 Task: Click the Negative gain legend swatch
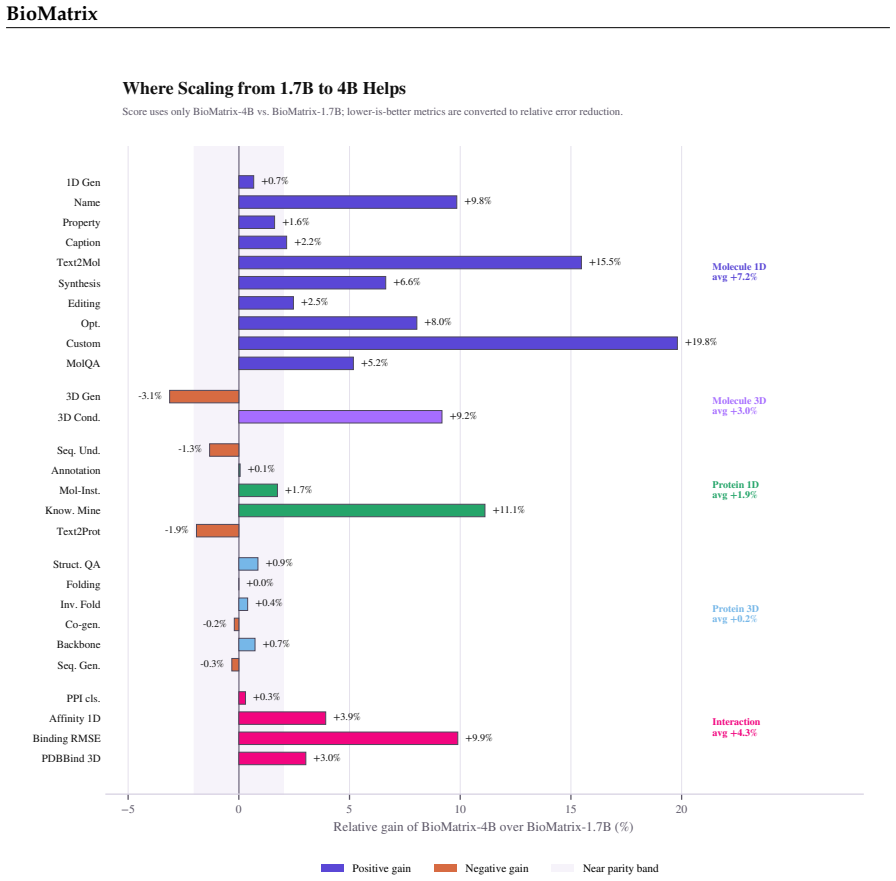(x=445, y=868)
